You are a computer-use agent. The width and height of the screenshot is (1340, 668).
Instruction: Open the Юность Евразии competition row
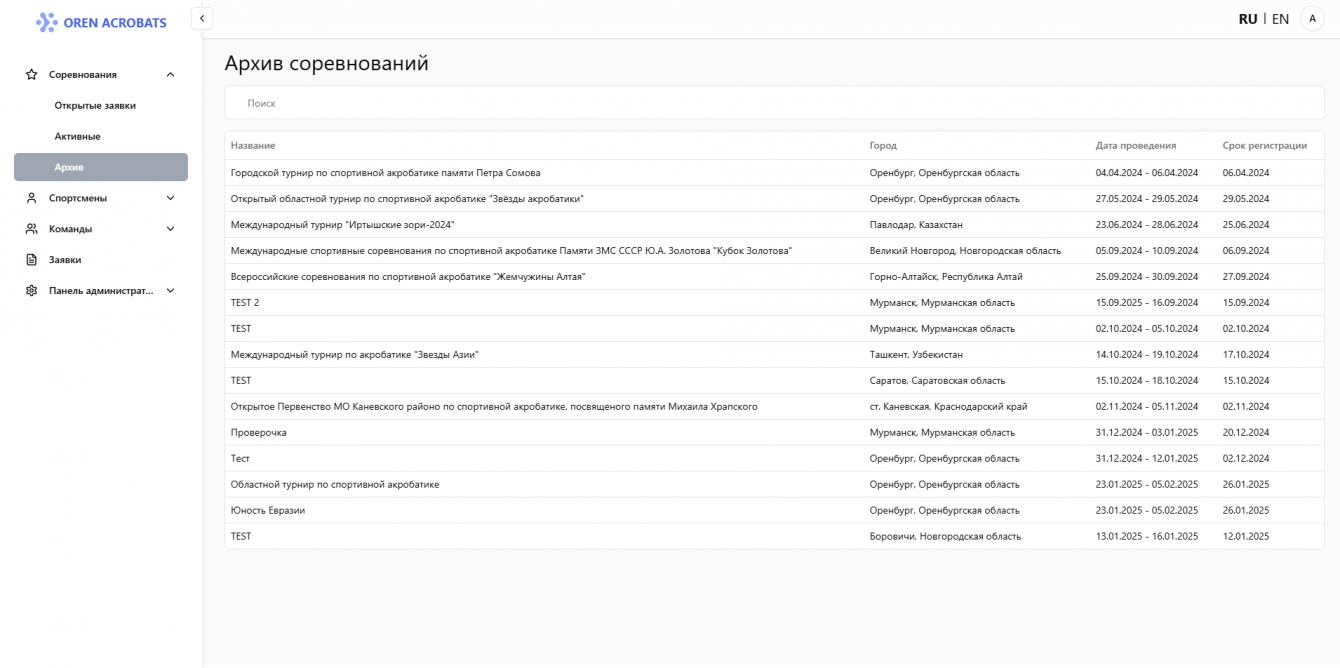tap(268, 510)
